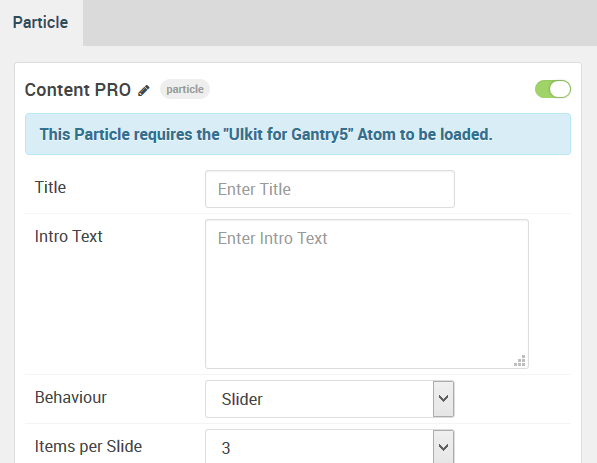Screen dimensions: 597x463
Task: Click the Behaviour field label
Action: 71,398
